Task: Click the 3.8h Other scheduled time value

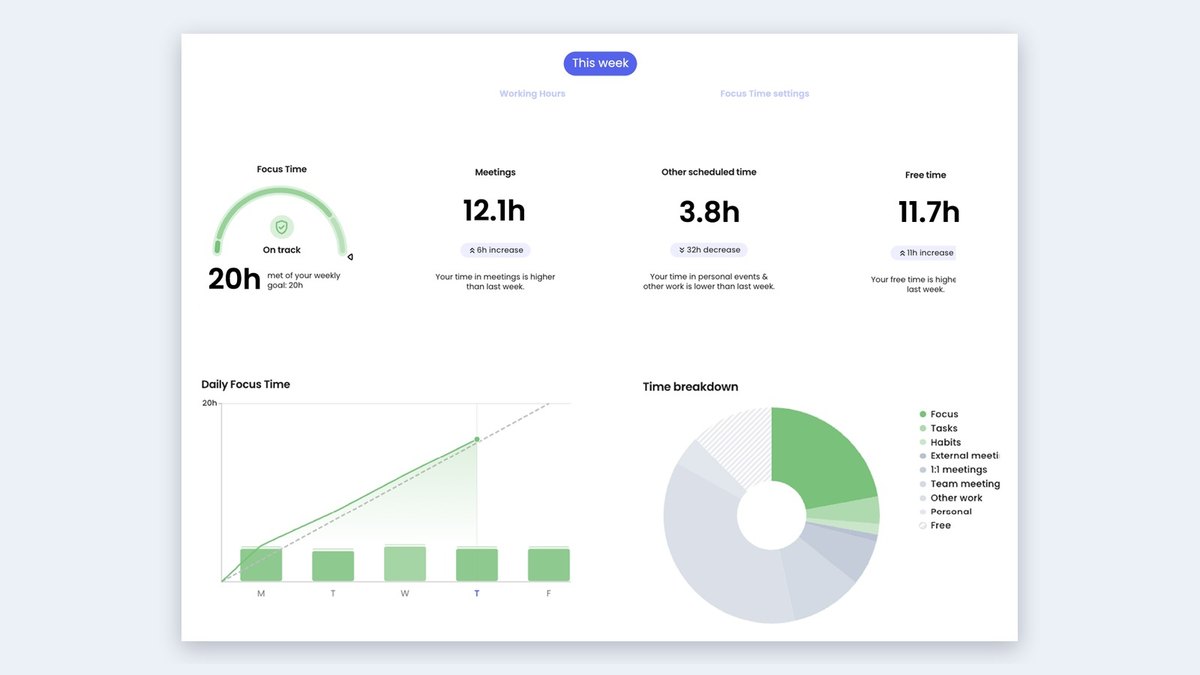Action: [x=709, y=212]
